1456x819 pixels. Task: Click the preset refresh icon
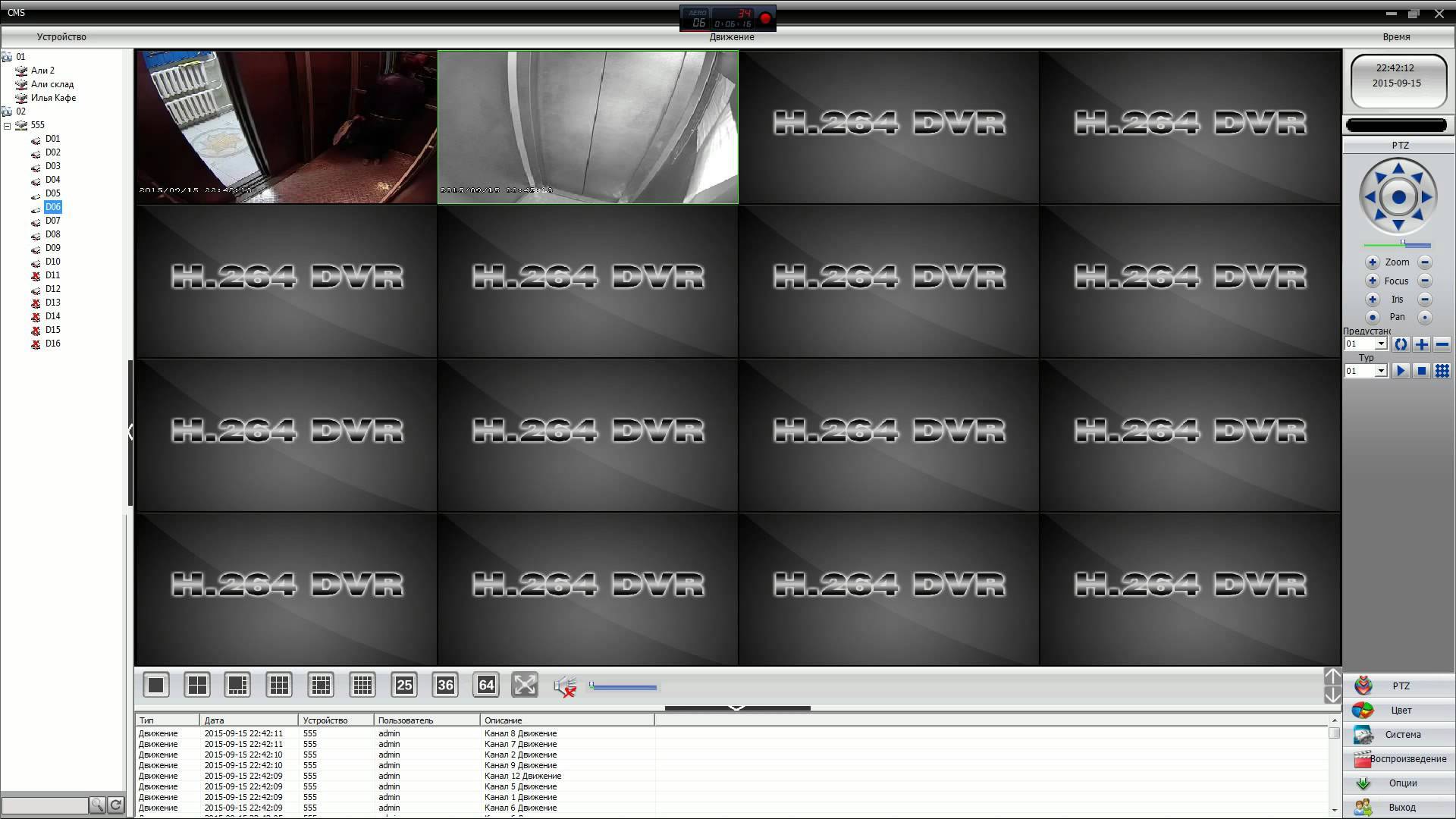[x=1401, y=344]
